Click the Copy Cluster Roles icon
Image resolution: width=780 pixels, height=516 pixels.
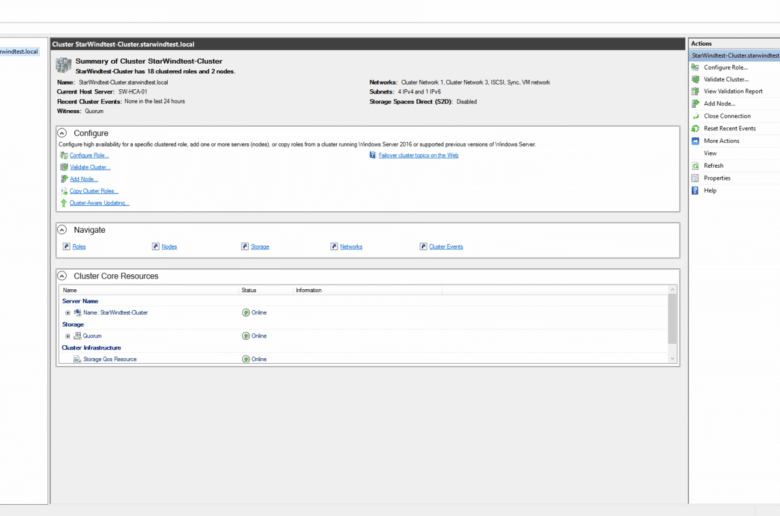click(64, 191)
